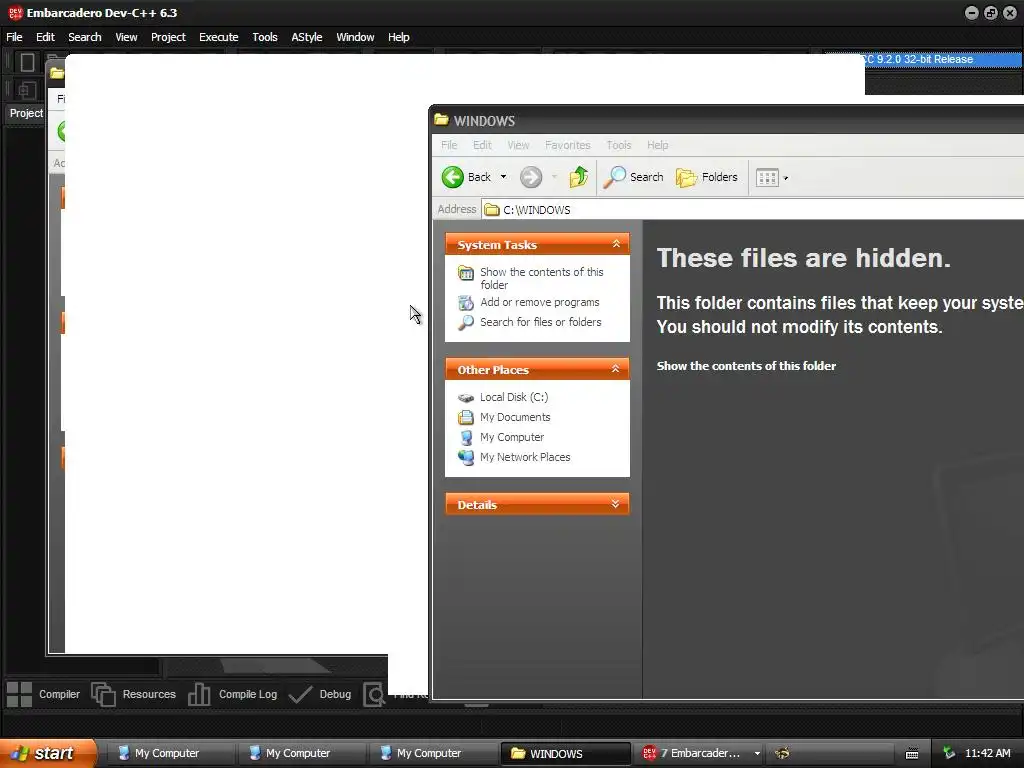Collapse the System Tasks panel
1024x768 pixels.
point(615,244)
